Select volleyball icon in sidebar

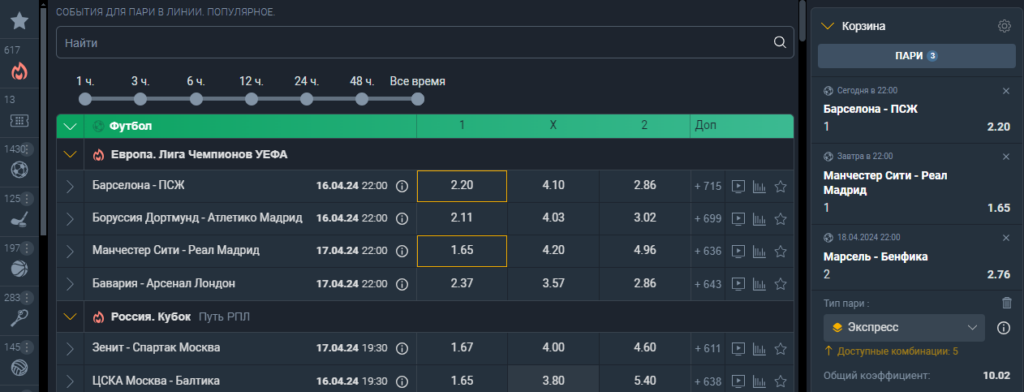[x=19, y=367]
